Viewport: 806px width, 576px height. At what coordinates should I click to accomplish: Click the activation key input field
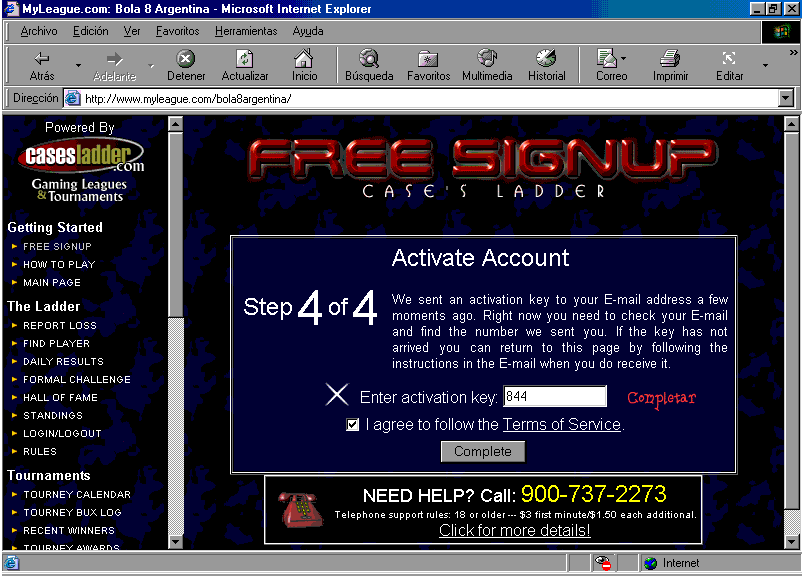coord(554,397)
